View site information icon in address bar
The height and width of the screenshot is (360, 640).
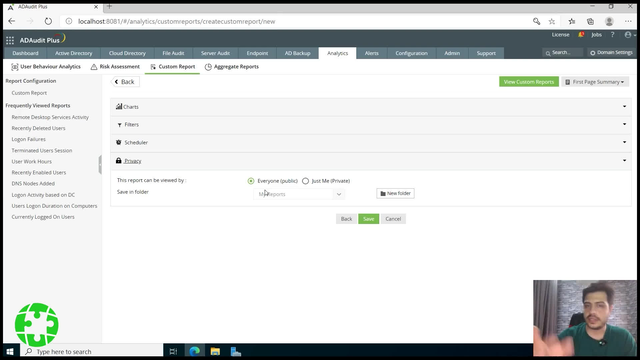coord(69,21)
